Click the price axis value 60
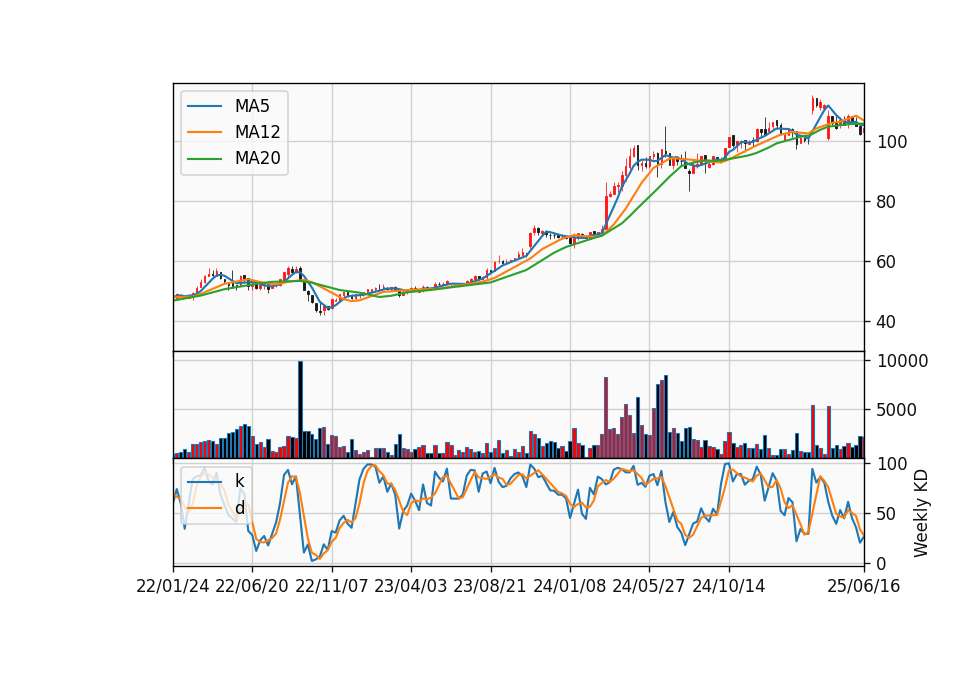The width and height of the screenshot is (960, 690). point(887,262)
